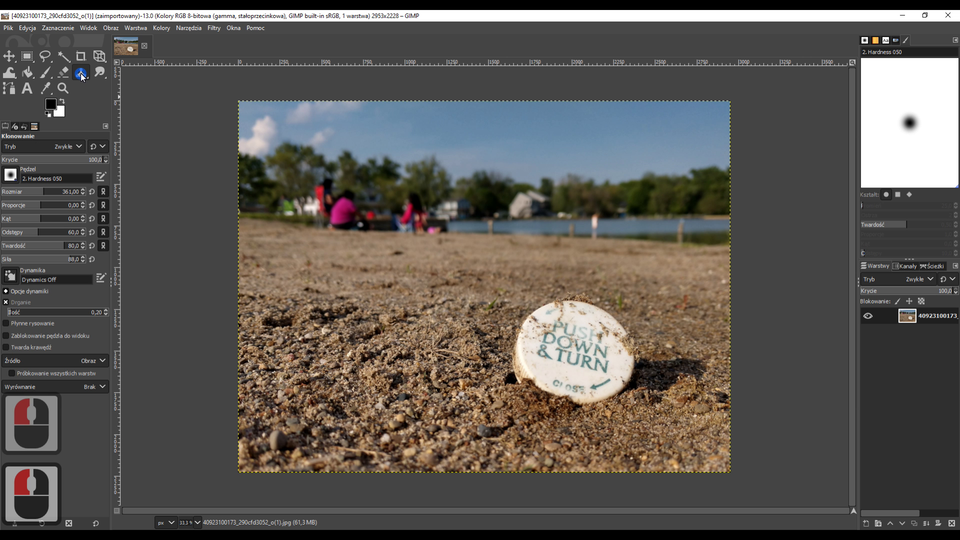Select the Paintbrush tool
The width and height of the screenshot is (960, 540).
coord(45,73)
